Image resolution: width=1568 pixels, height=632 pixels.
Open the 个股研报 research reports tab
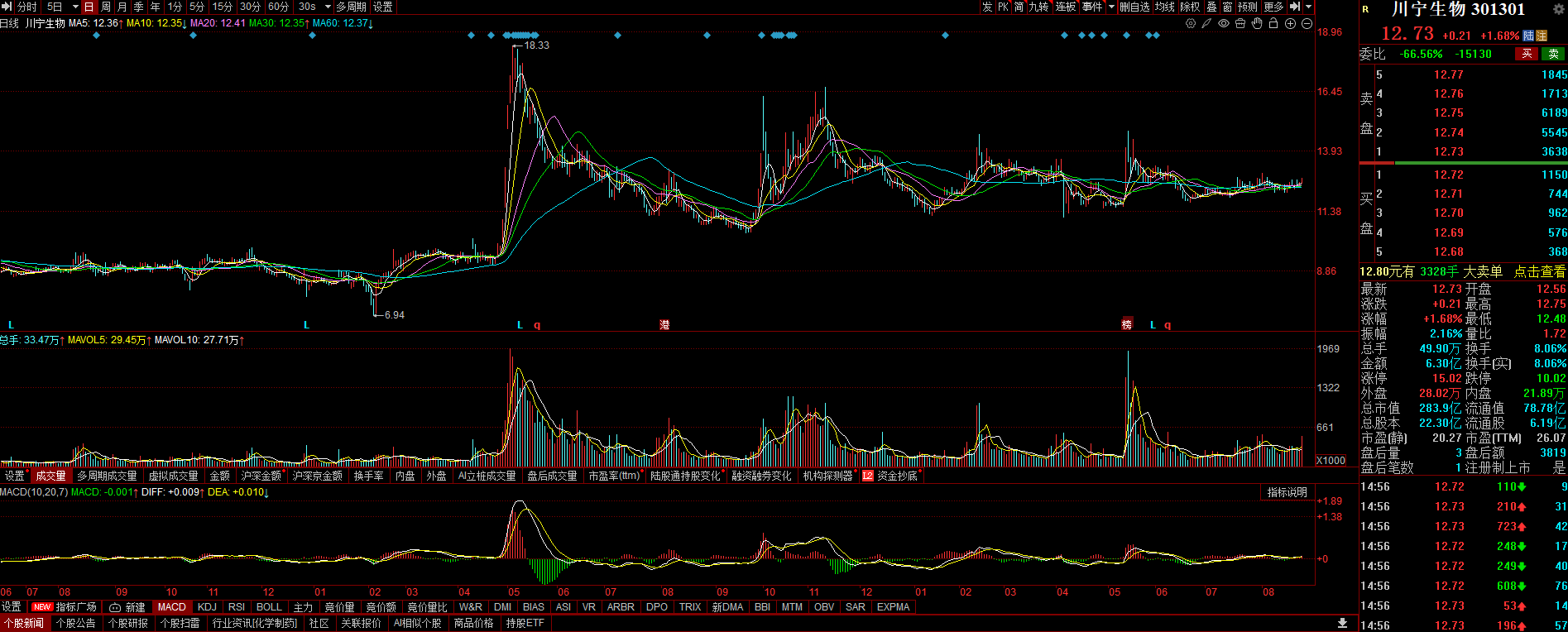point(128,623)
